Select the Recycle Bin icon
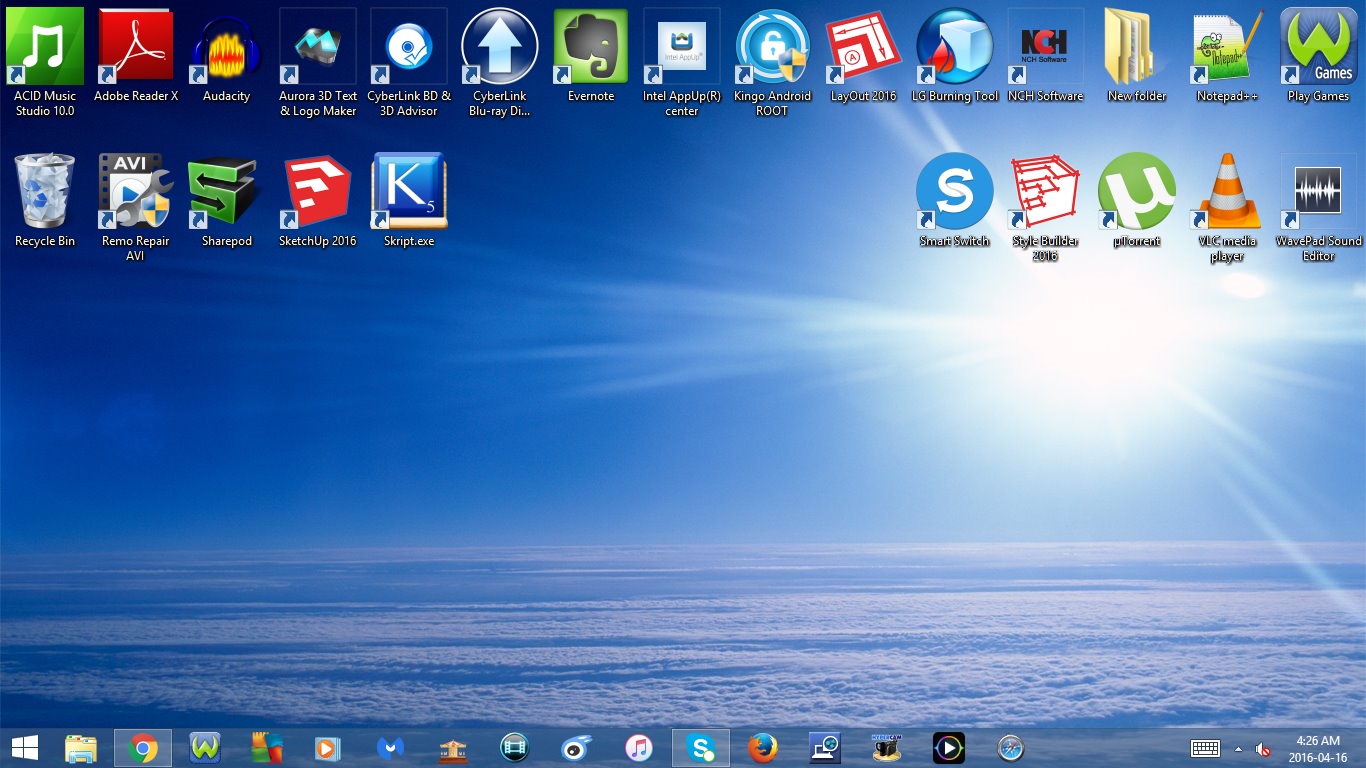The height and width of the screenshot is (768, 1366). pos(45,200)
